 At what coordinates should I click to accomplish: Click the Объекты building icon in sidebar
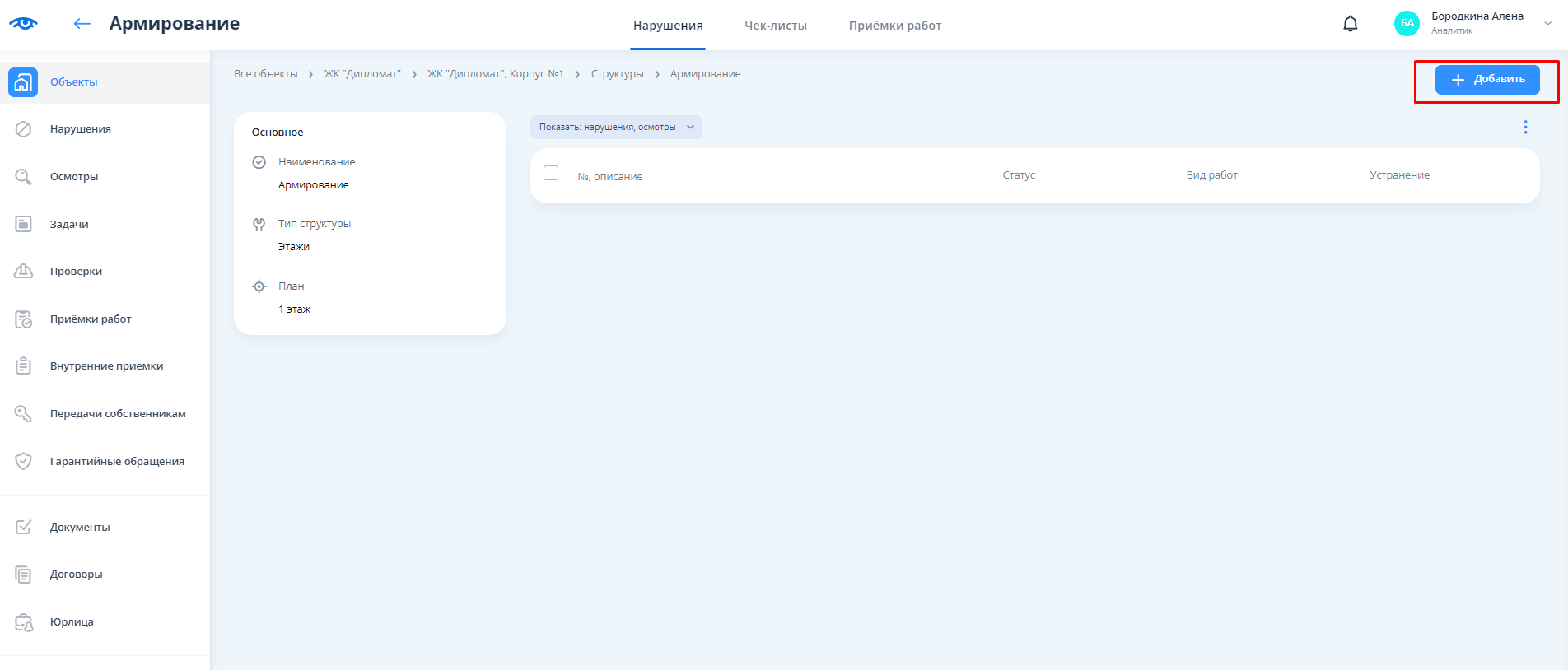click(23, 82)
